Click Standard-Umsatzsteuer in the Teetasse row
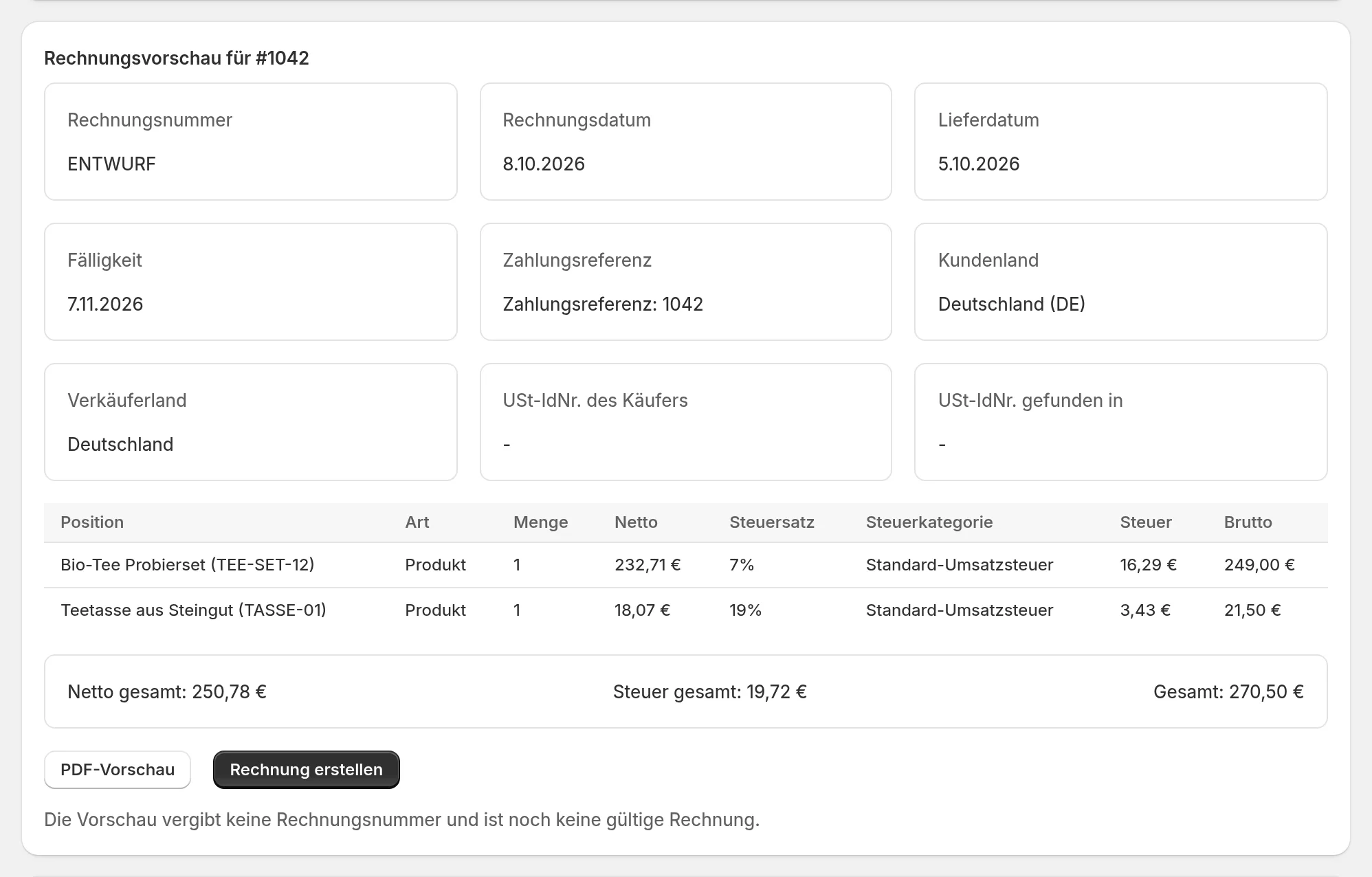Viewport: 1372px width, 877px height. (x=960, y=610)
